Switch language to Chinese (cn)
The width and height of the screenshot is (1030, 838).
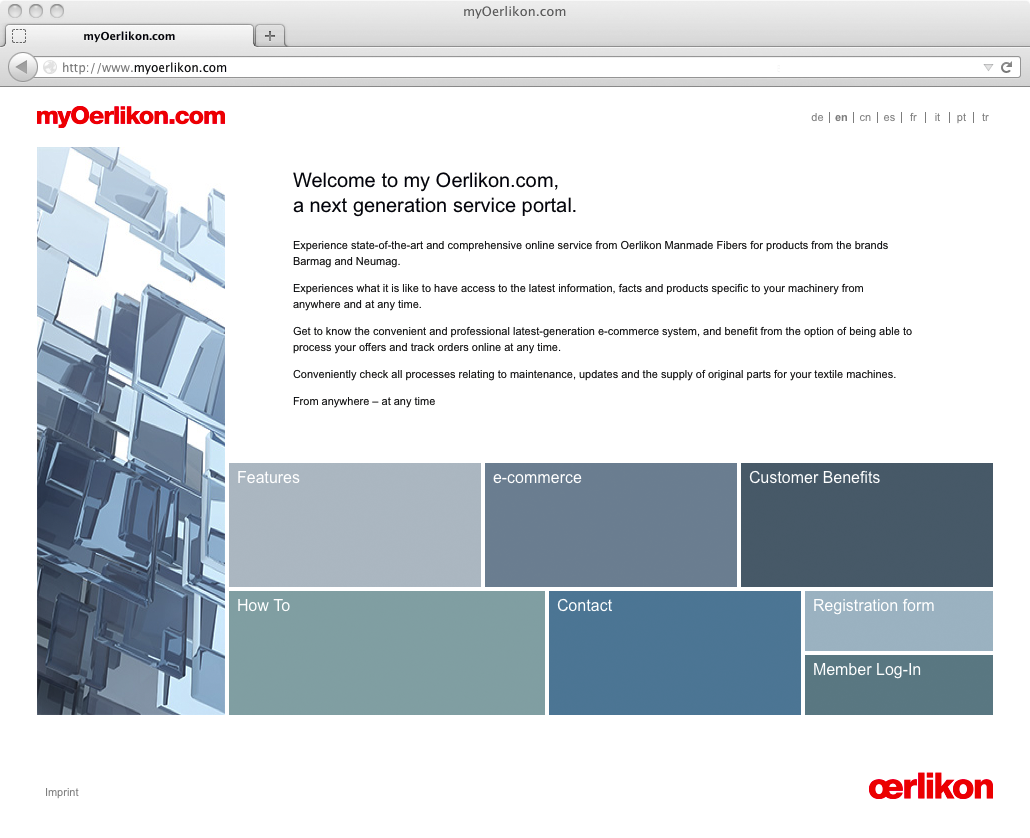tap(865, 118)
